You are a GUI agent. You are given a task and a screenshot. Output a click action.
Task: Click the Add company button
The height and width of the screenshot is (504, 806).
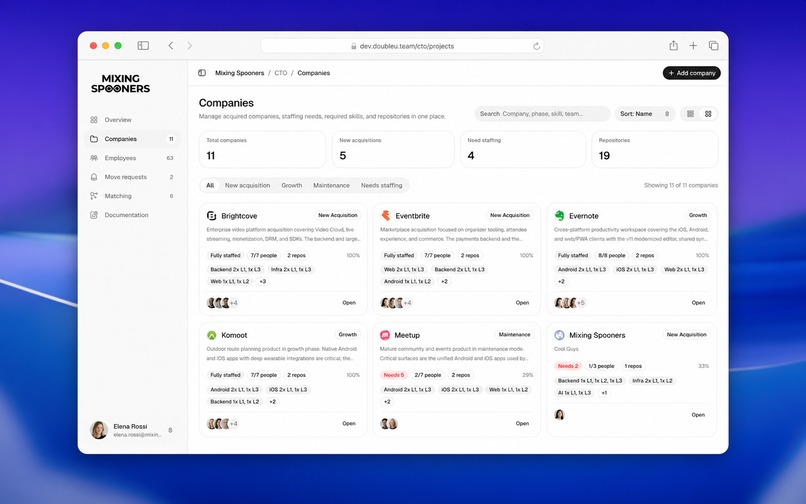coord(691,73)
